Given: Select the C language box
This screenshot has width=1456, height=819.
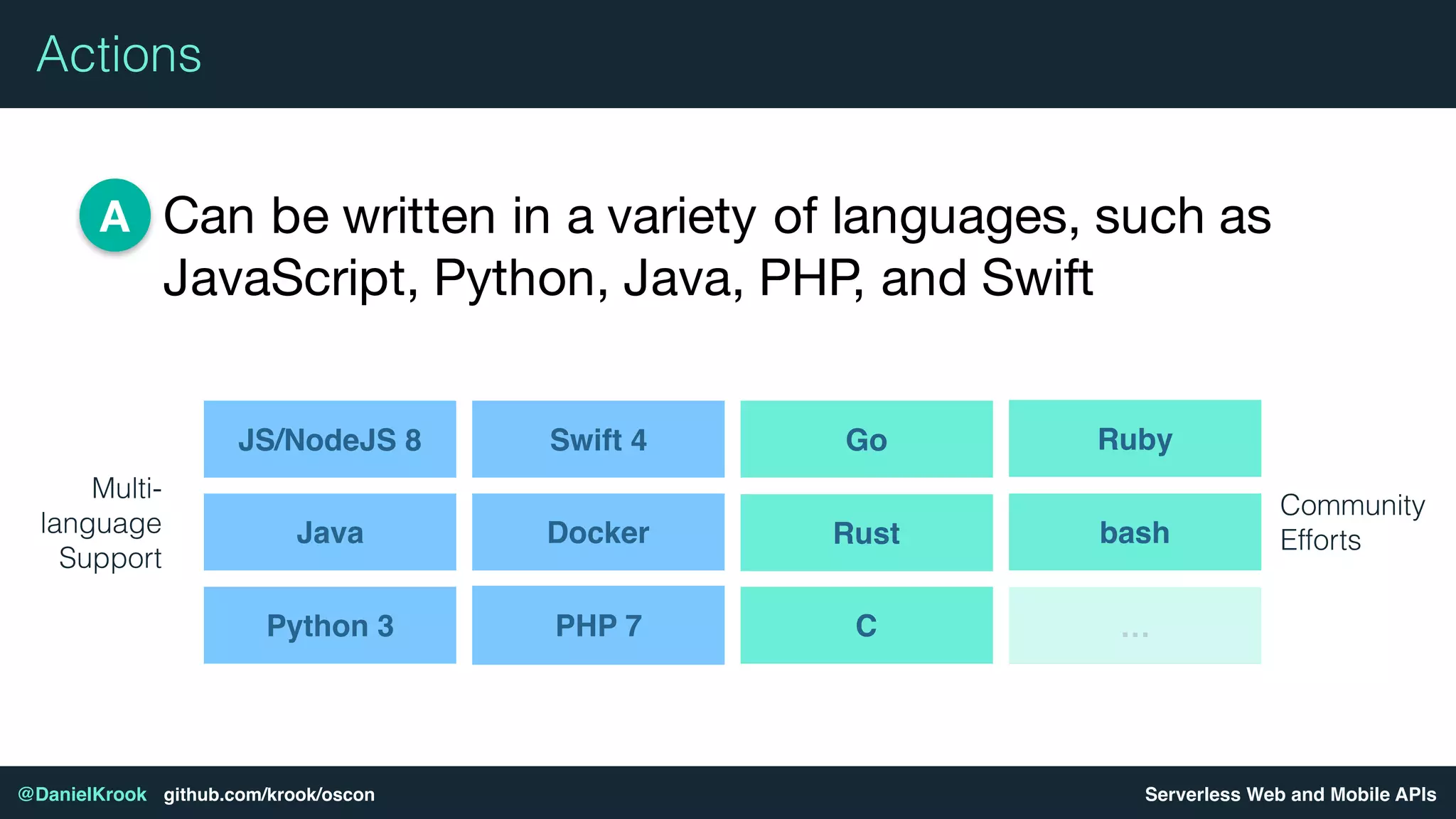Looking at the screenshot, I should tap(866, 625).
